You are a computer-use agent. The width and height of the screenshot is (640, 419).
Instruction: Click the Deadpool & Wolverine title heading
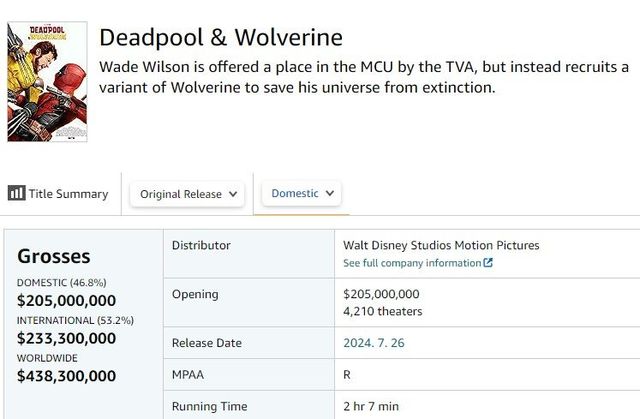(x=221, y=38)
